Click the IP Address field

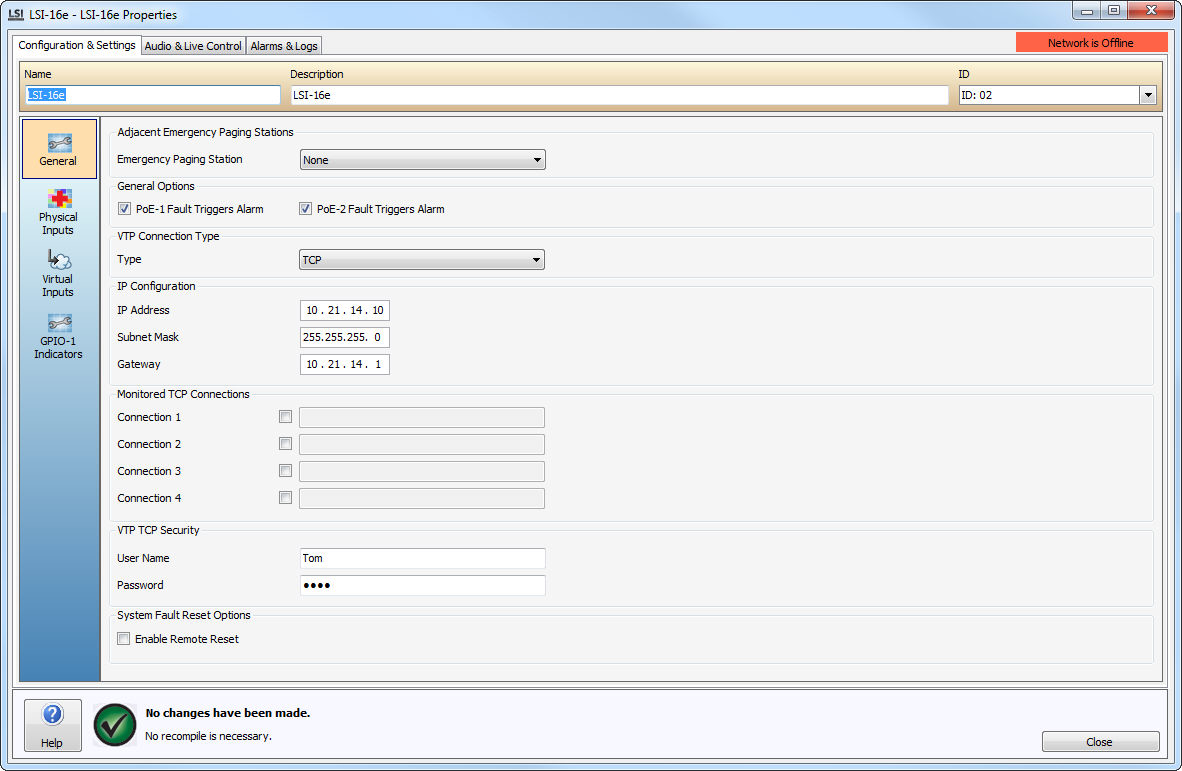344,311
